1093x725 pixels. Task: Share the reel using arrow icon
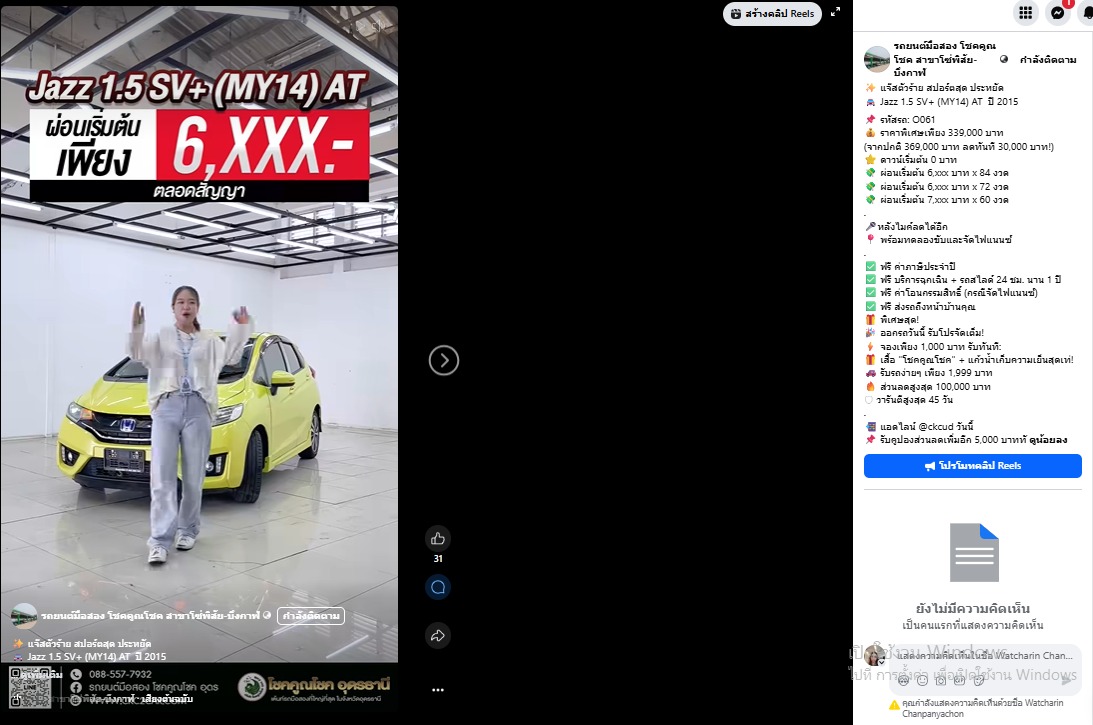point(438,636)
